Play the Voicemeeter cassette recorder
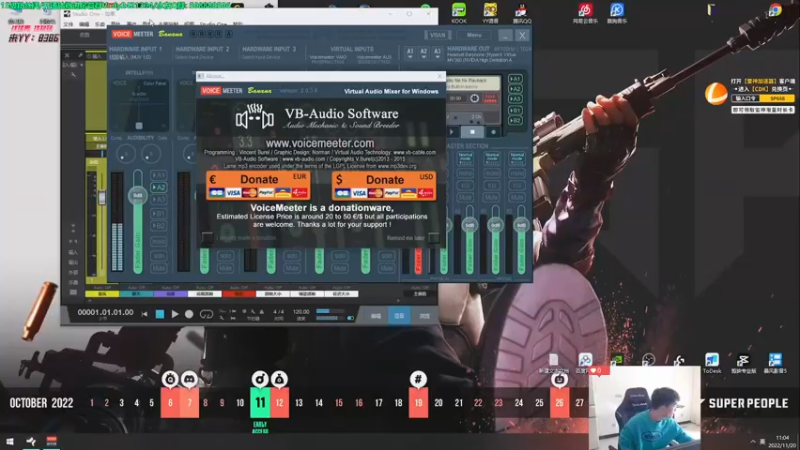The height and width of the screenshot is (450, 800). coord(452,132)
